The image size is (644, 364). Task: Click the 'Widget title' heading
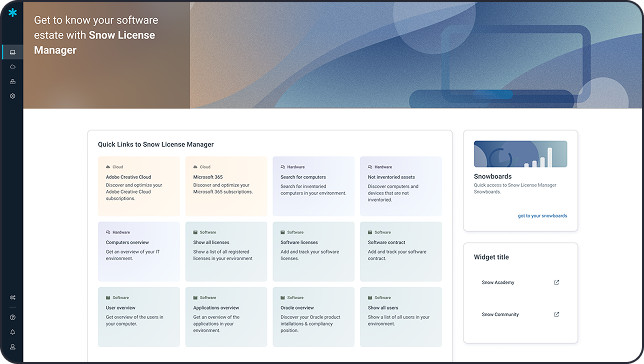tap(491, 257)
